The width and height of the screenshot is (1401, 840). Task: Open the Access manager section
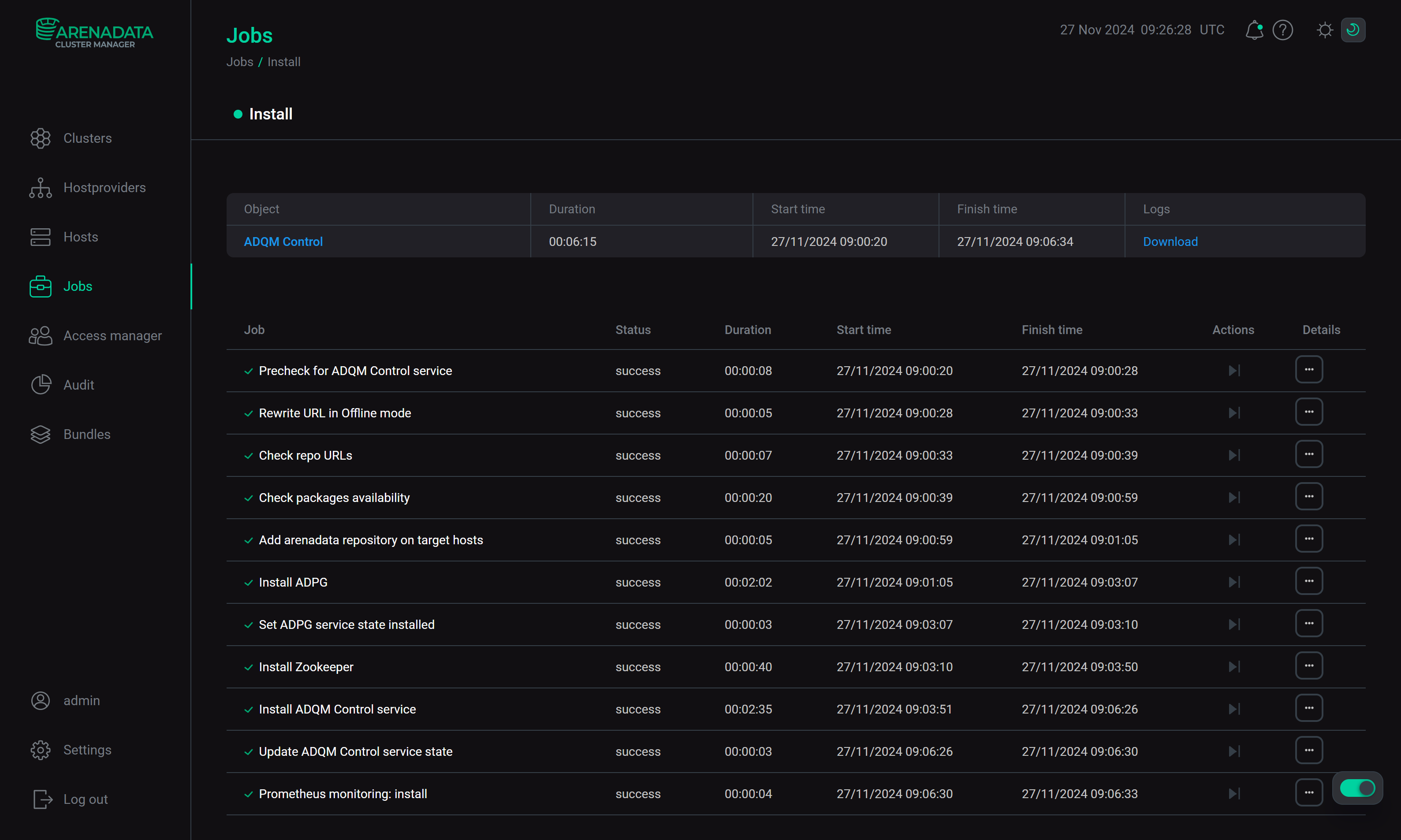click(x=112, y=335)
